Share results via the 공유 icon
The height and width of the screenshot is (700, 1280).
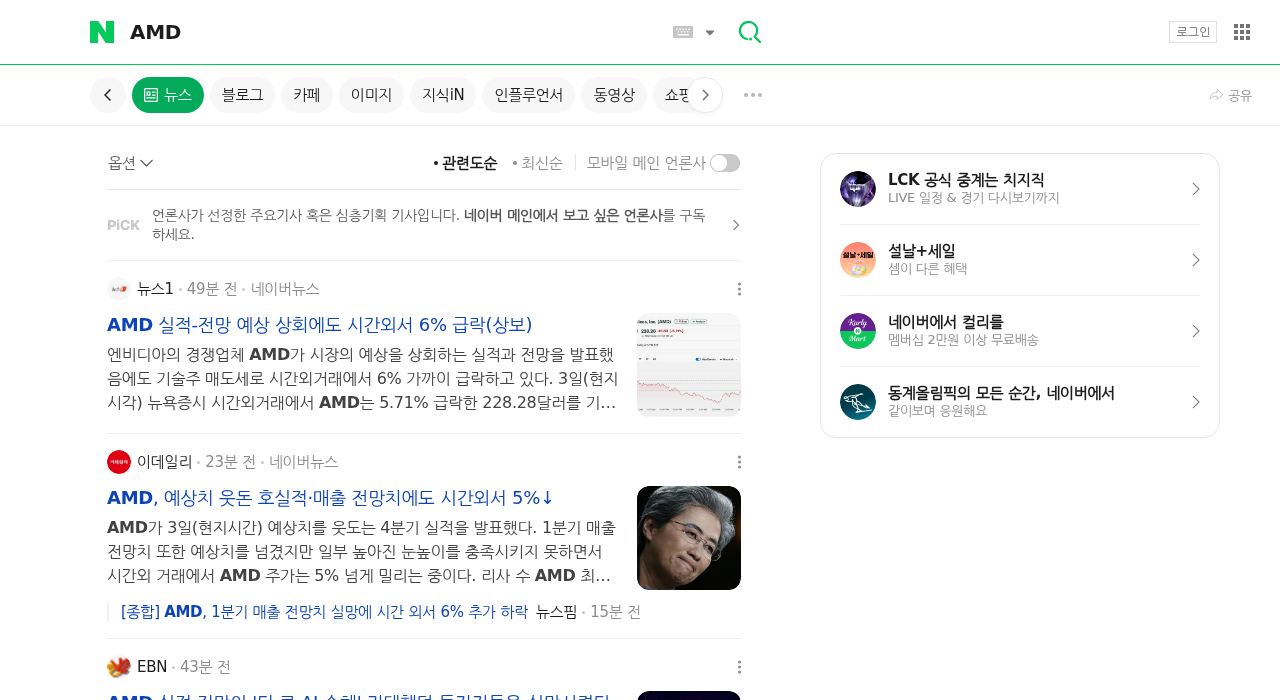1230,94
